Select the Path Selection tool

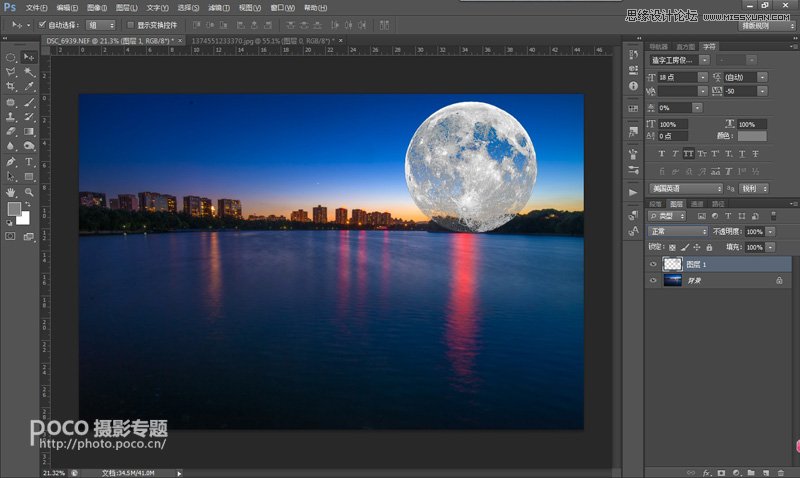click(x=11, y=177)
